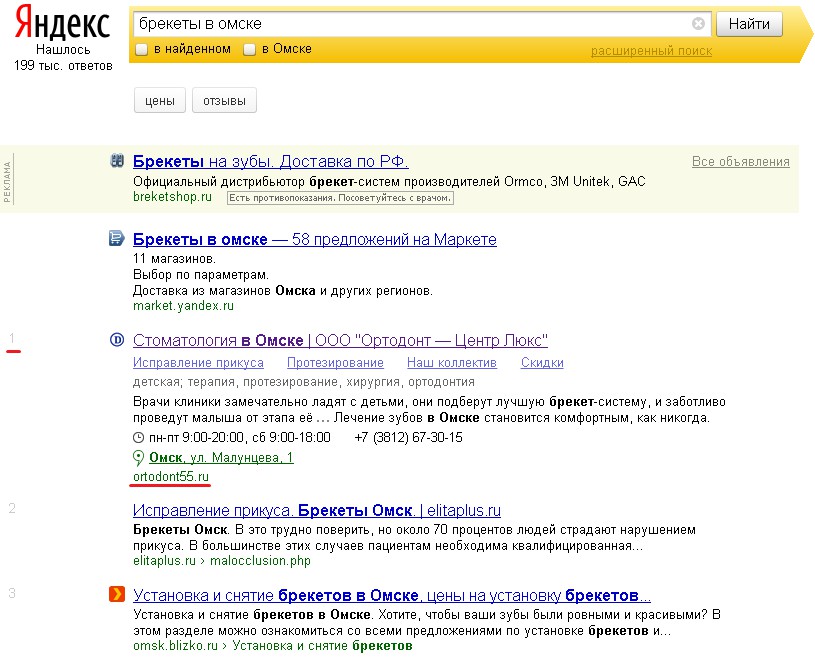Select the 'цены' query suggestion

coord(160,100)
